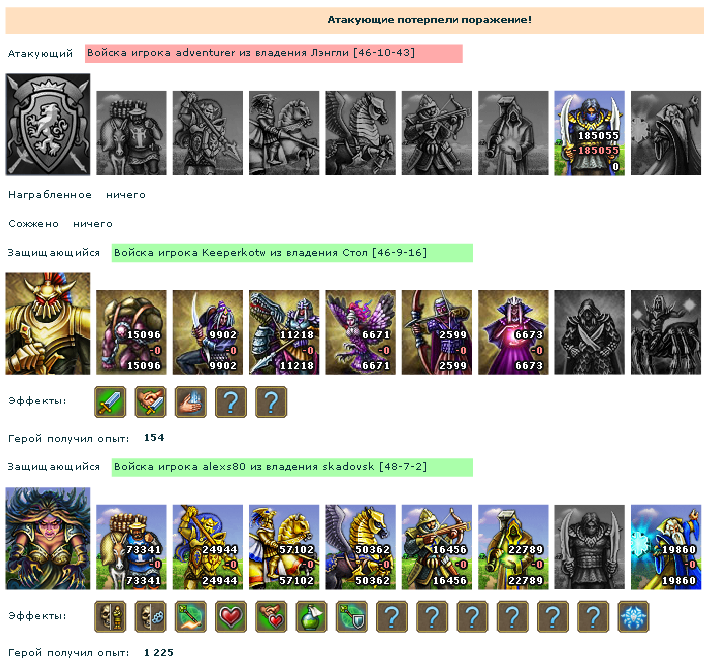Select the mule cart unit with 73341
Screen dimensions: 704x660
[x=131, y=547]
